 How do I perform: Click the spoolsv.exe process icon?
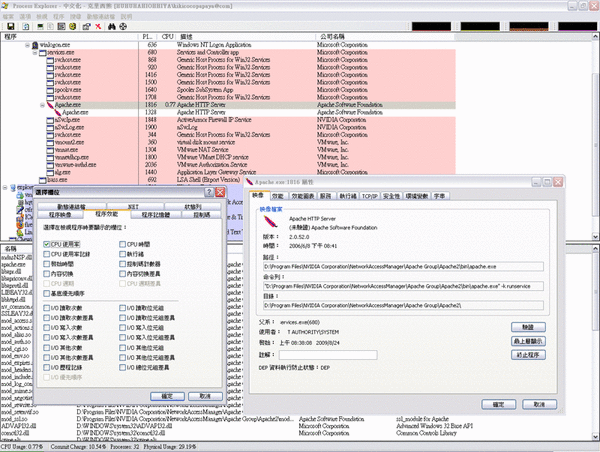[50, 90]
